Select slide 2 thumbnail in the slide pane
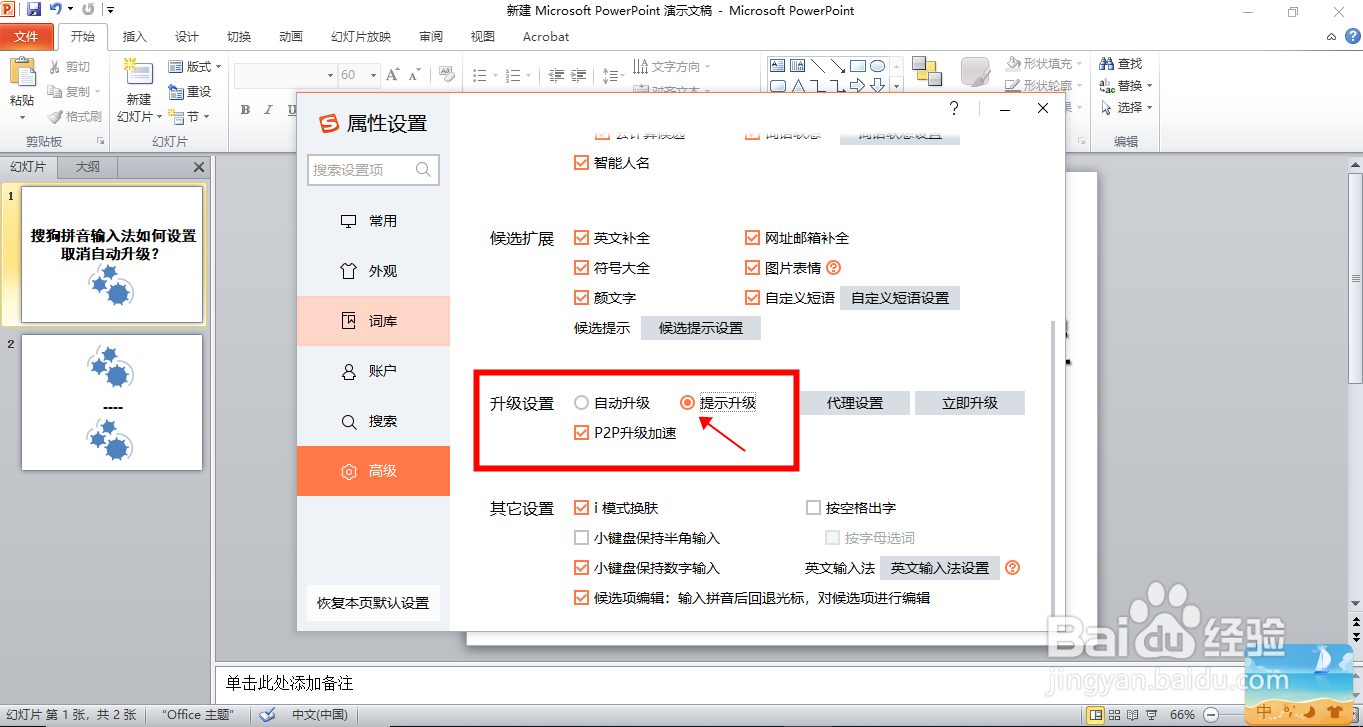This screenshot has width=1363, height=727. (112, 402)
